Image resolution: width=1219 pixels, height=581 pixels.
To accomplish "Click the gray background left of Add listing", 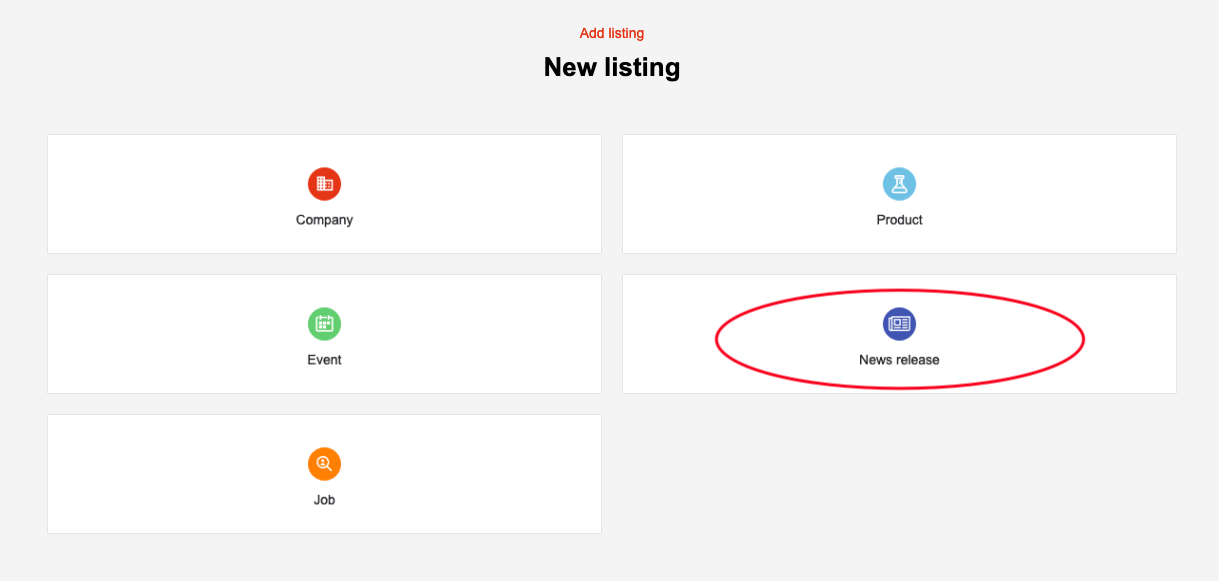I will pyautogui.click(x=300, y=34).
